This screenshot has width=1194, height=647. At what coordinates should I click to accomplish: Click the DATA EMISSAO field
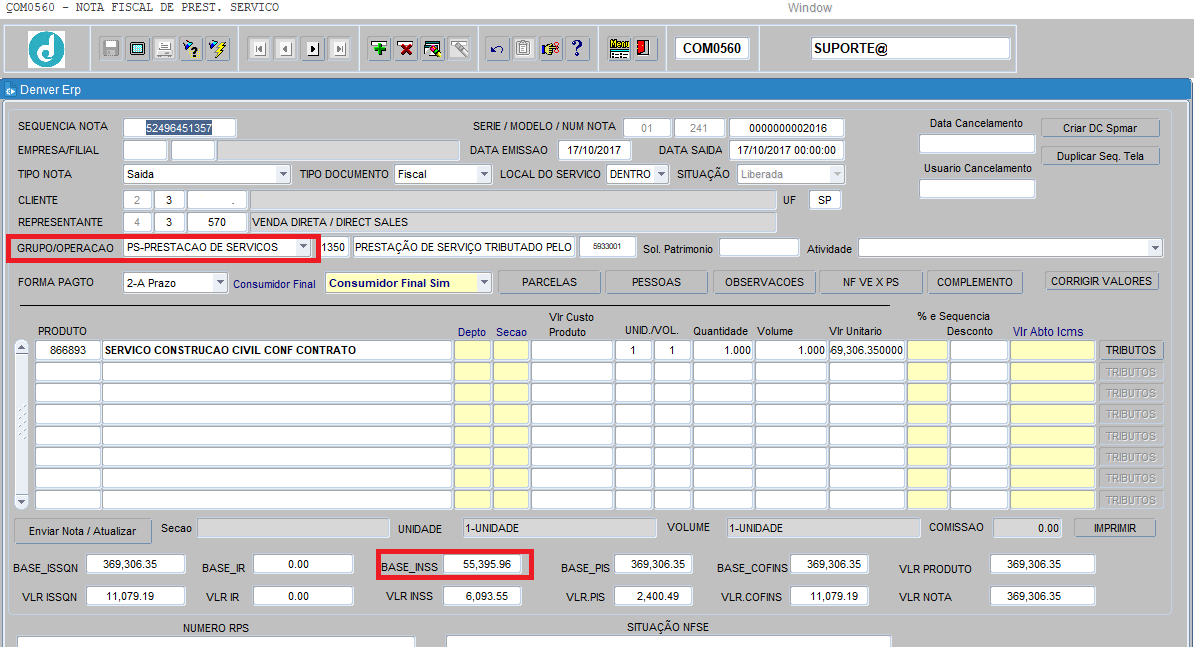point(594,150)
